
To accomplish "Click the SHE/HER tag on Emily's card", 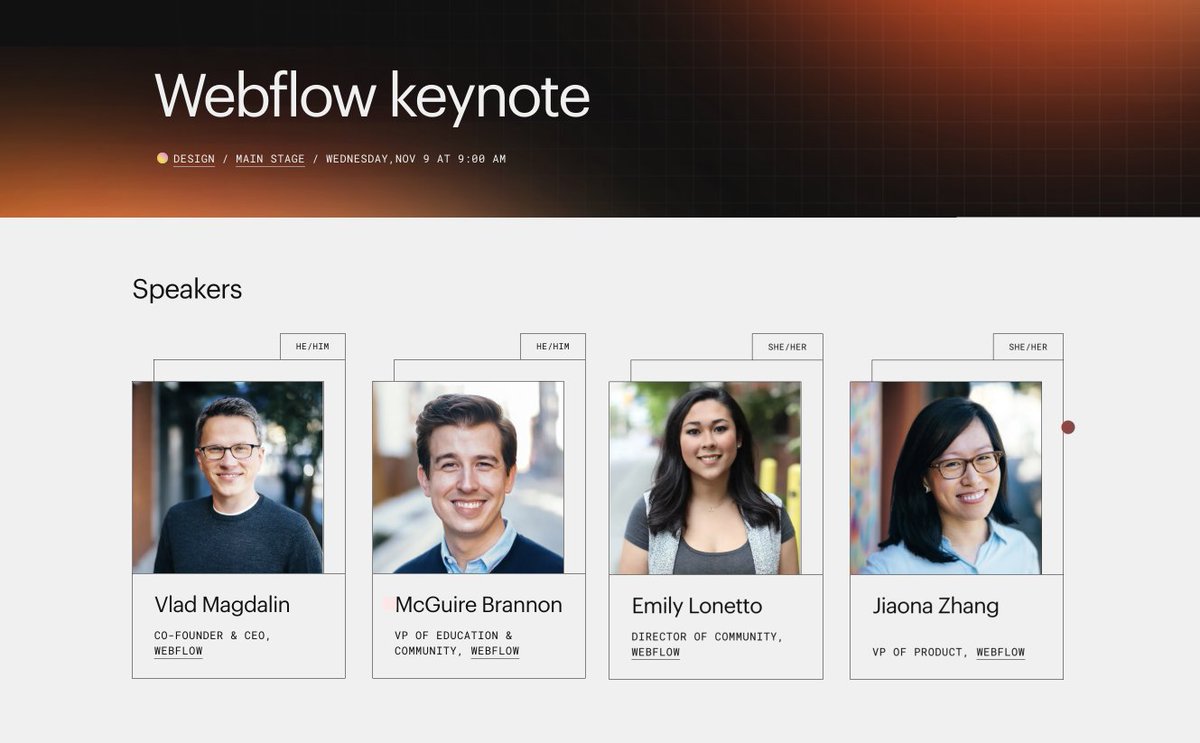I will 787,345.
